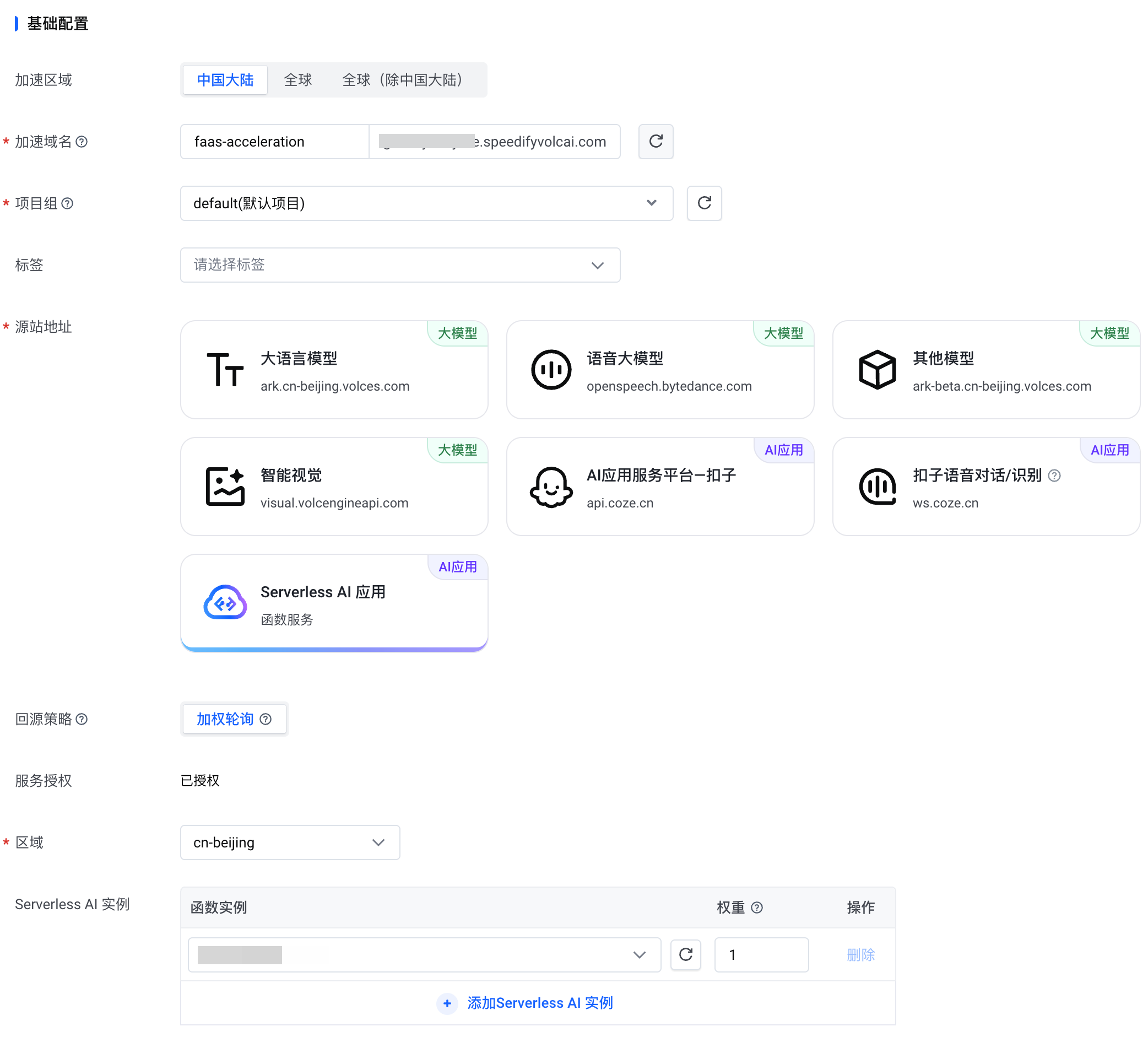
Task: Click the ark.cn-beijing.volces.com address text
Action: tap(335, 386)
